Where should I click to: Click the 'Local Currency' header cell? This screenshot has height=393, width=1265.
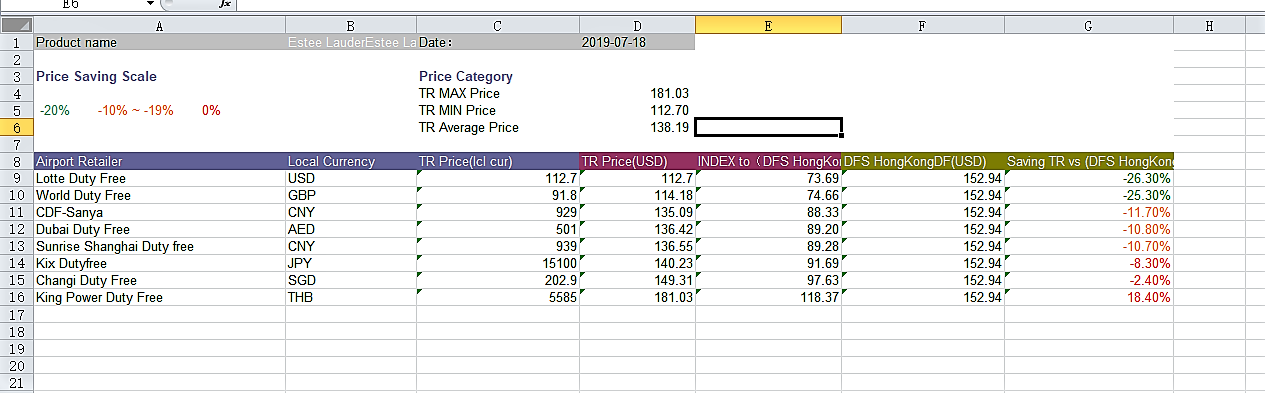(x=350, y=161)
